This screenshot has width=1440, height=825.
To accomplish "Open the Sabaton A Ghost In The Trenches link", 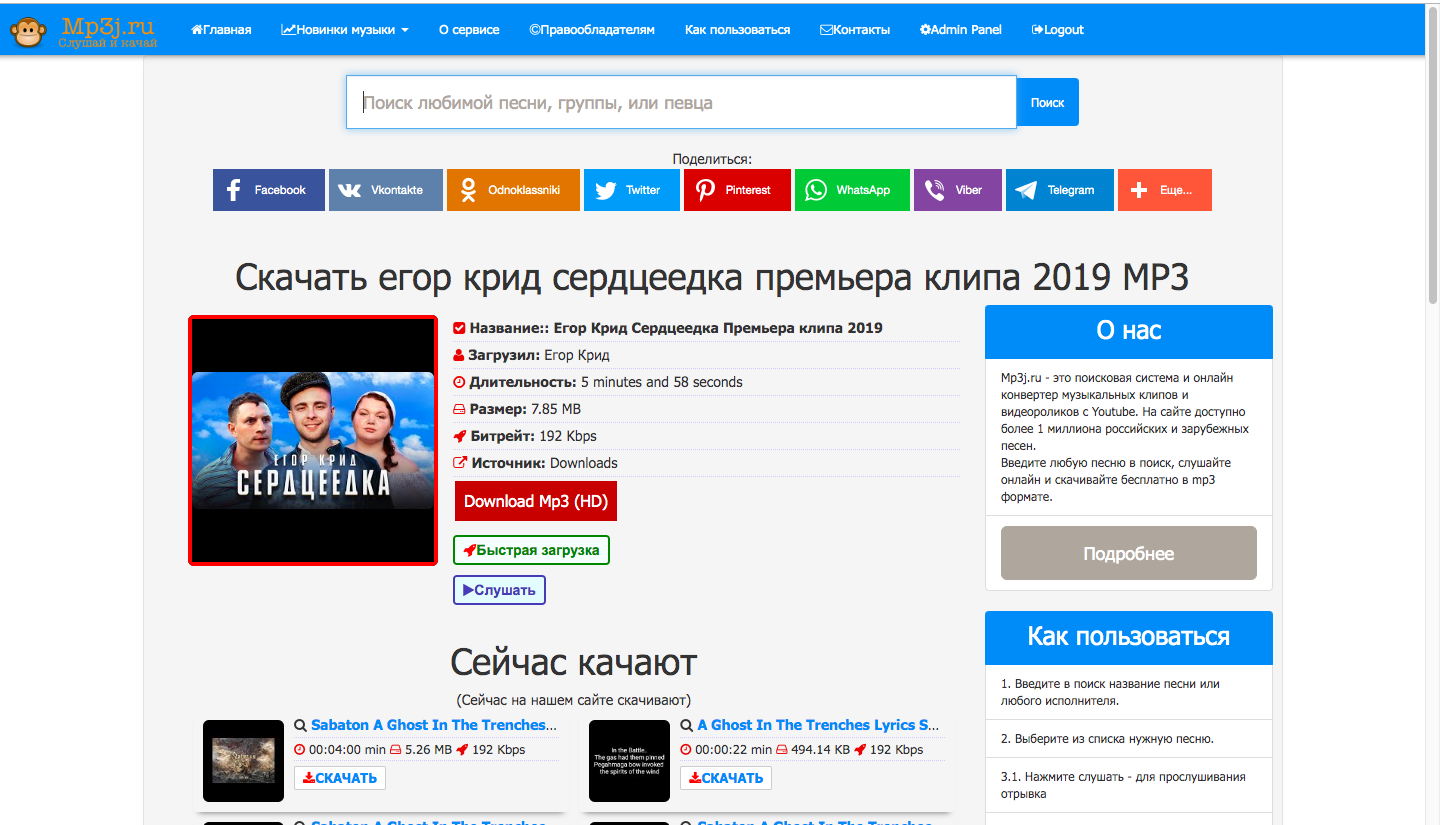I will pyautogui.click(x=434, y=725).
